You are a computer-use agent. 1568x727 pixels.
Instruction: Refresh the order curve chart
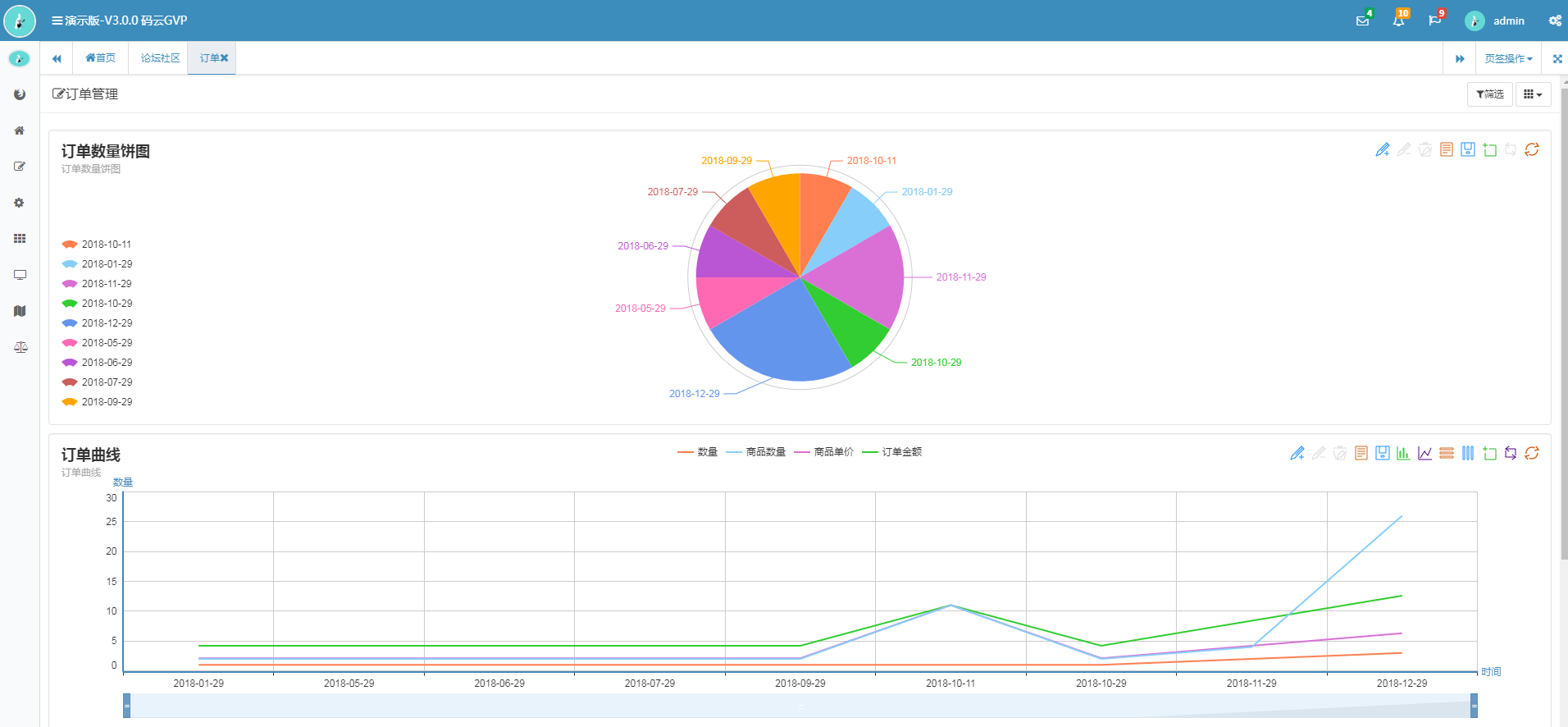[1531, 453]
